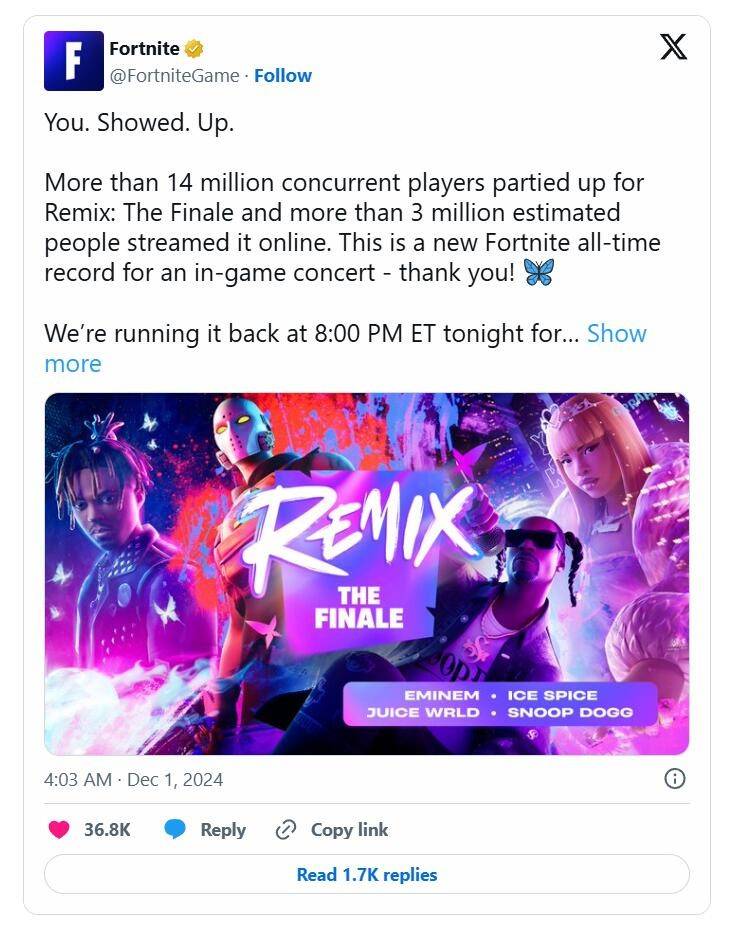This screenshot has width=732, height=929.
Task: Click the 36.8K likes count
Action: pyautogui.click(x=107, y=829)
